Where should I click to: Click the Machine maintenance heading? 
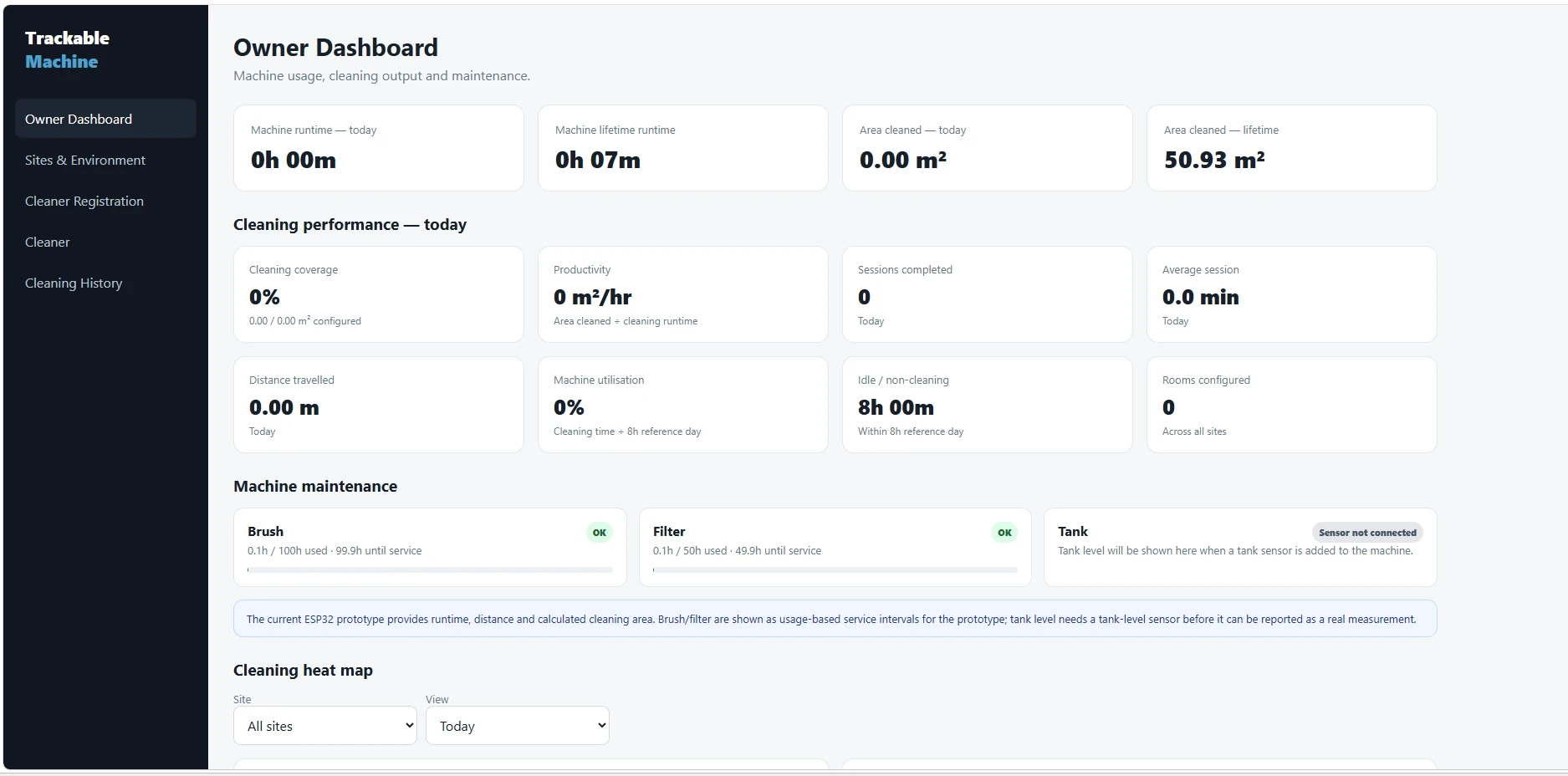(x=315, y=487)
